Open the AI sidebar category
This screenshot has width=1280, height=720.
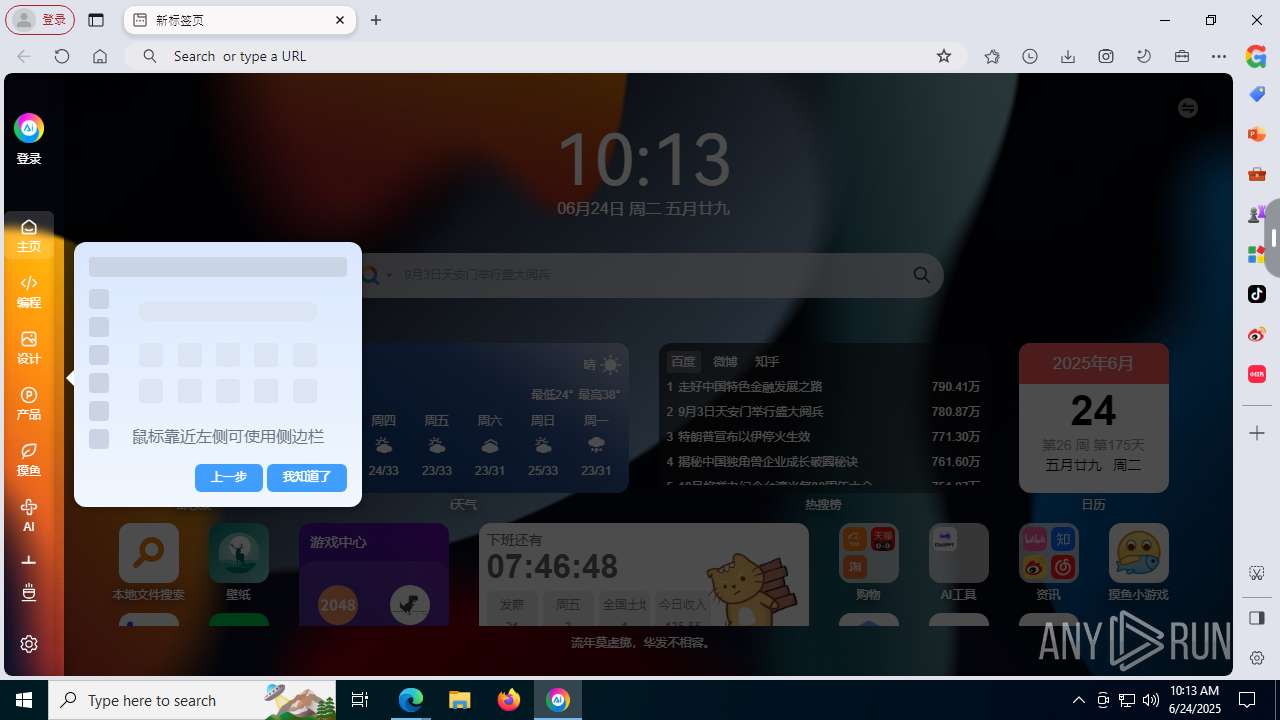click(x=29, y=516)
